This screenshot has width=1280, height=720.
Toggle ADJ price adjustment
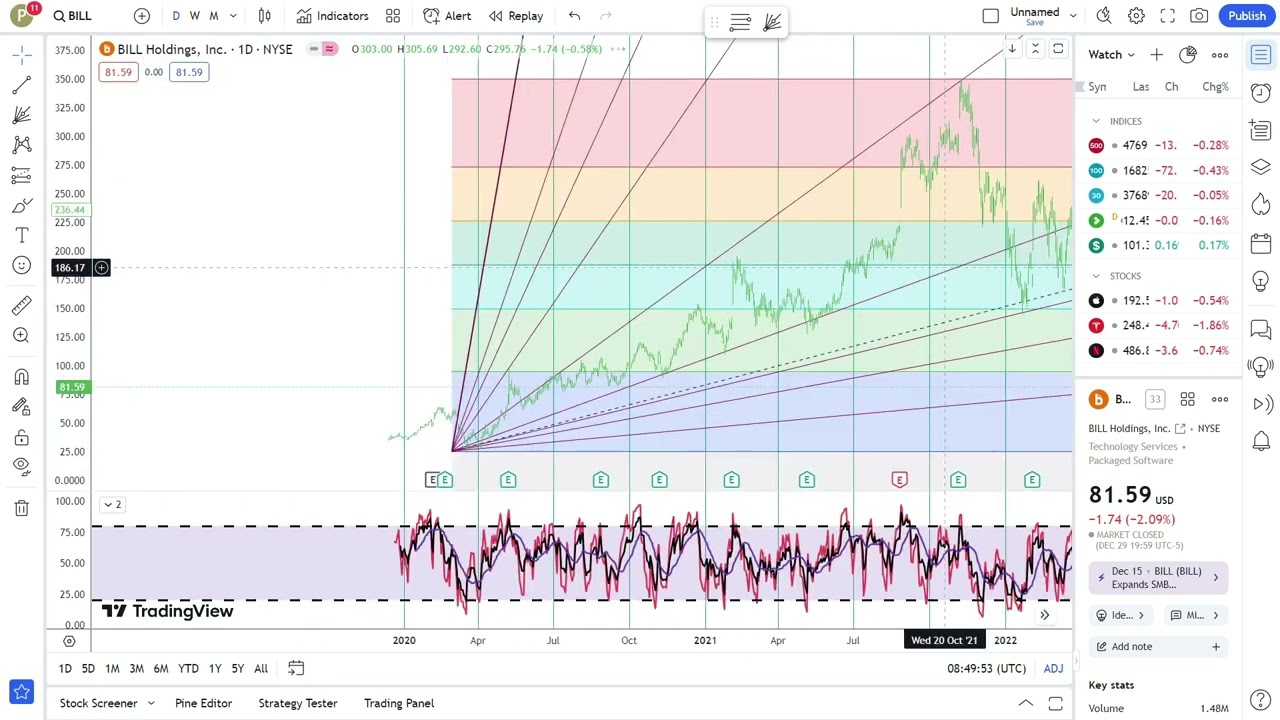tap(1053, 669)
